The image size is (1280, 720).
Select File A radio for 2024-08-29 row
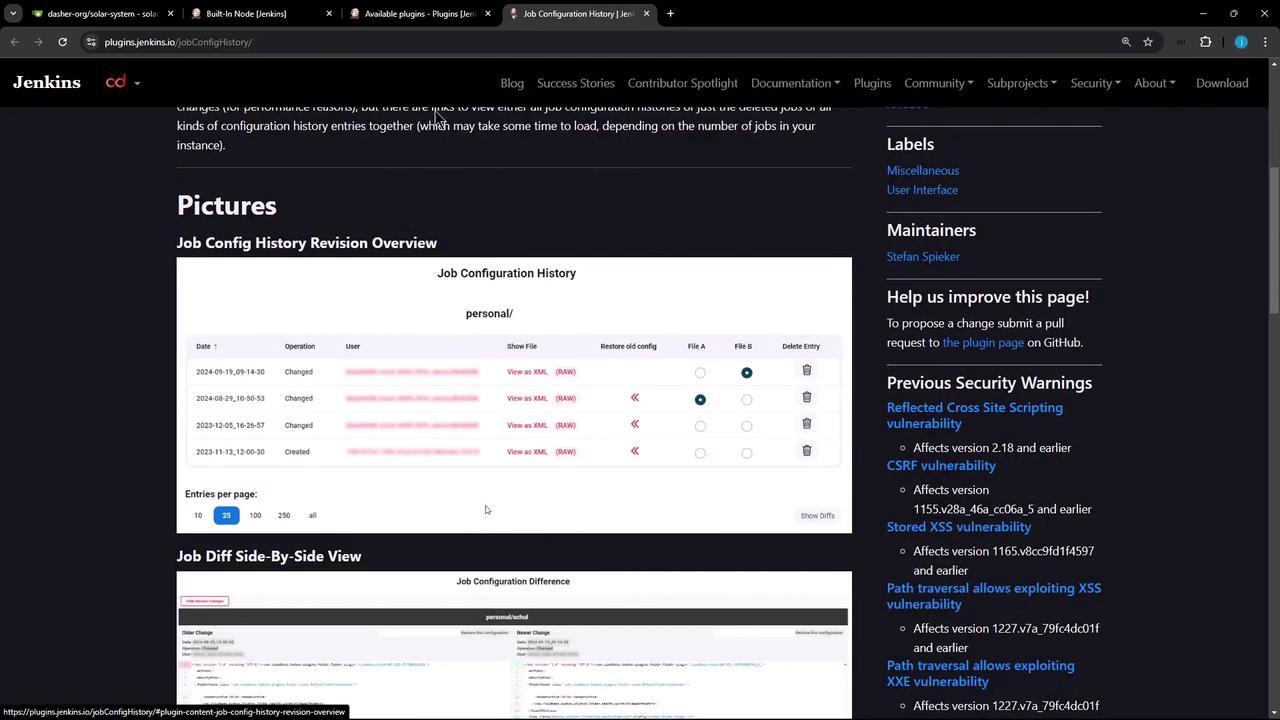tap(700, 400)
